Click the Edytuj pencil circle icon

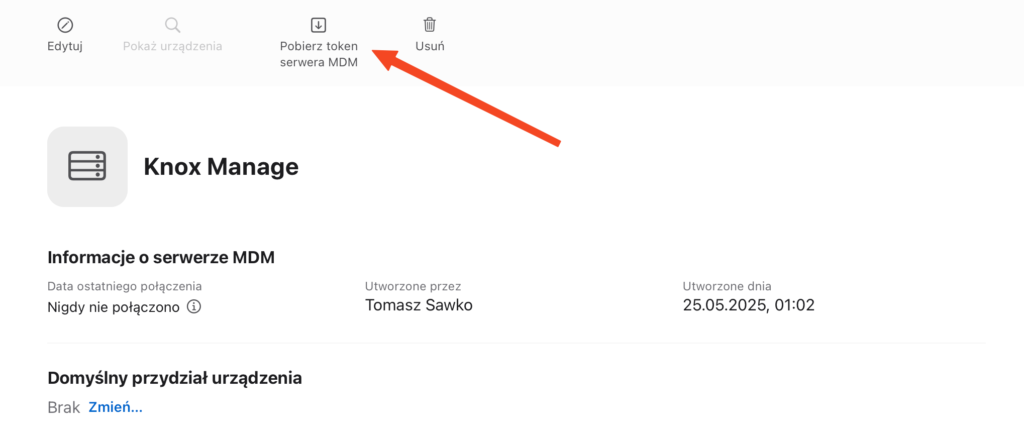[65, 25]
